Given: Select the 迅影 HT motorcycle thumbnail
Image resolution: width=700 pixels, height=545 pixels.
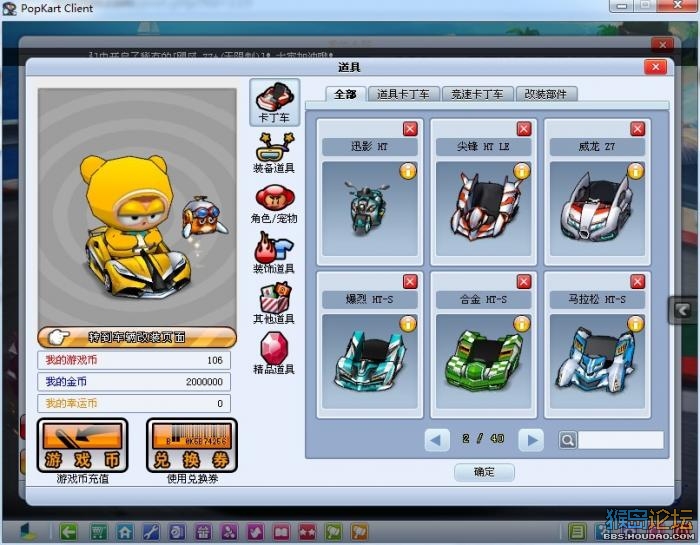Looking at the screenshot, I should tap(370, 209).
